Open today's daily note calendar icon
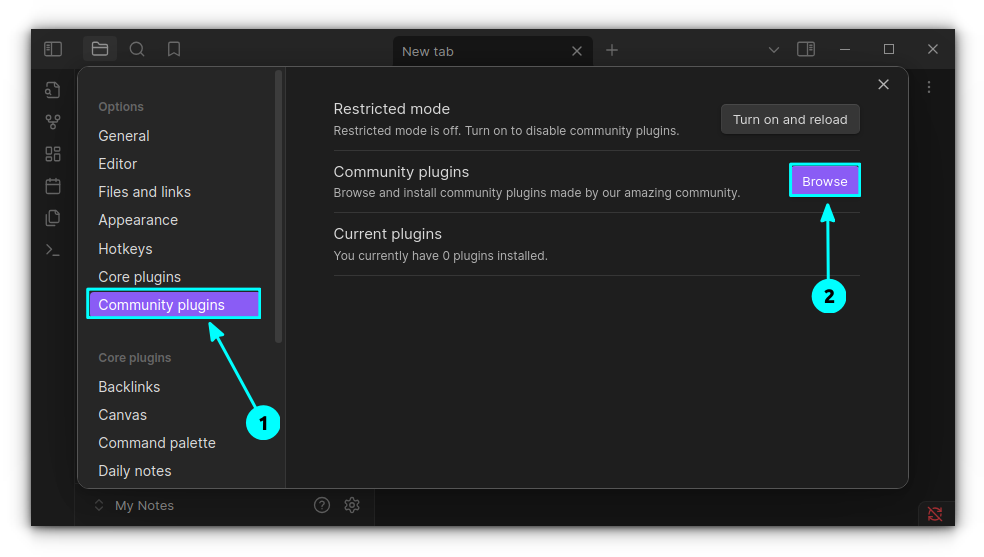 [x=53, y=186]
